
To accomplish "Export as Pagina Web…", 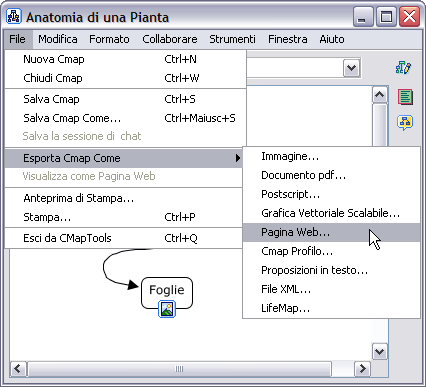I will tap(331, 232).
